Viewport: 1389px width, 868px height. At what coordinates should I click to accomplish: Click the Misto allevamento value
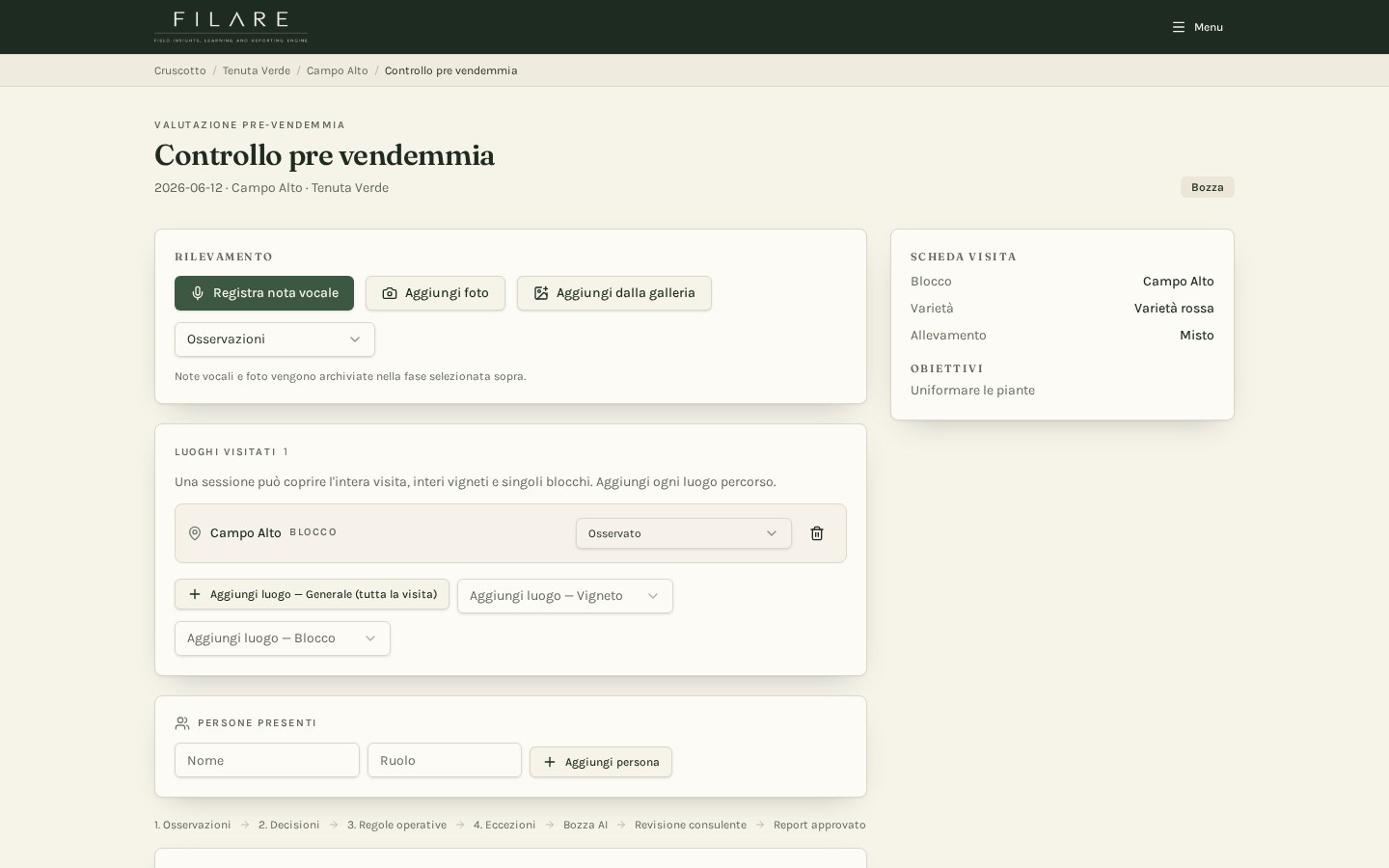point(1197,336)
